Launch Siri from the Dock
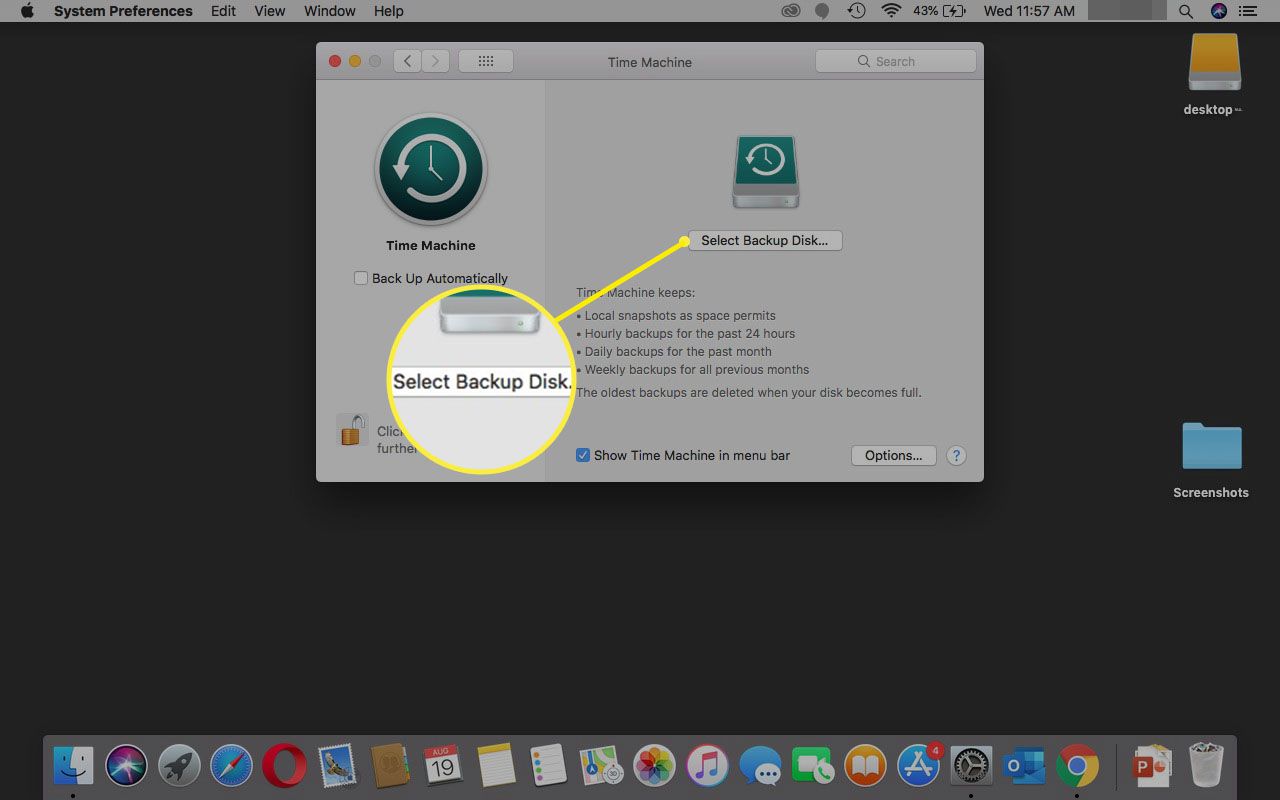The height and width of the screenshot is (800, 1280). [127, 767]
